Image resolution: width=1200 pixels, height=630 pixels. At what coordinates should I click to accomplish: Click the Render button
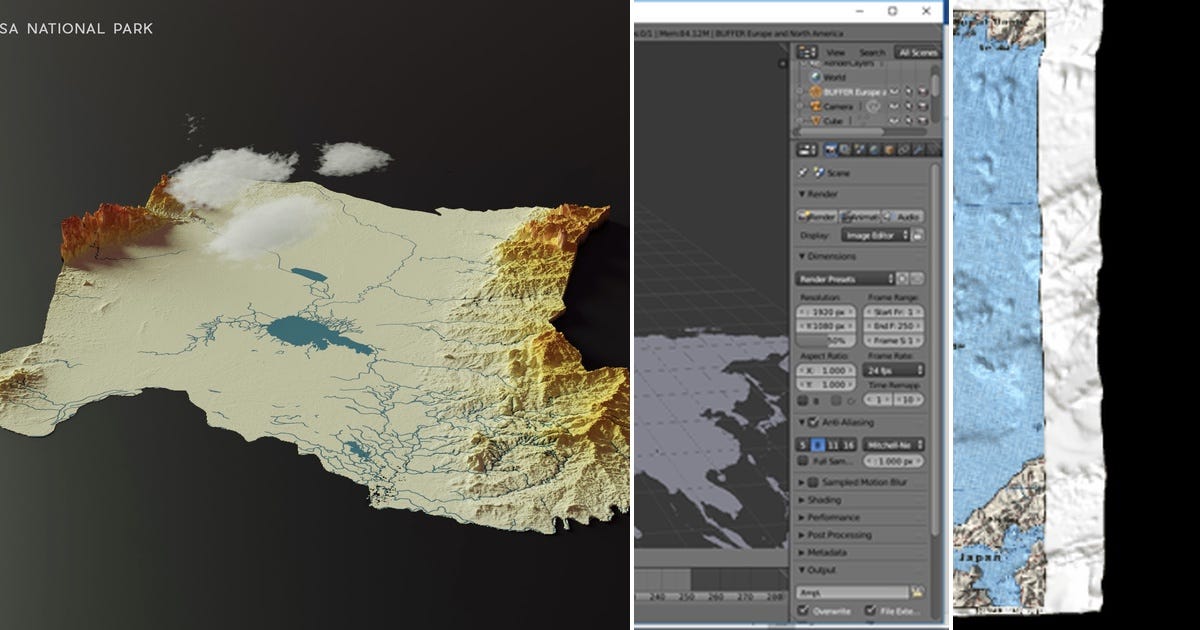tap(817, 216)
